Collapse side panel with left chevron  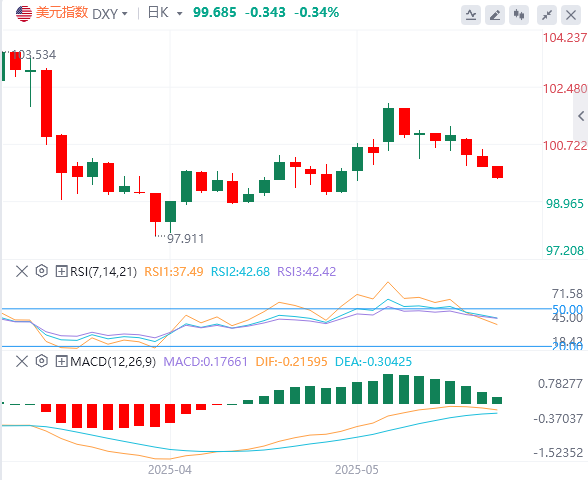581,116
